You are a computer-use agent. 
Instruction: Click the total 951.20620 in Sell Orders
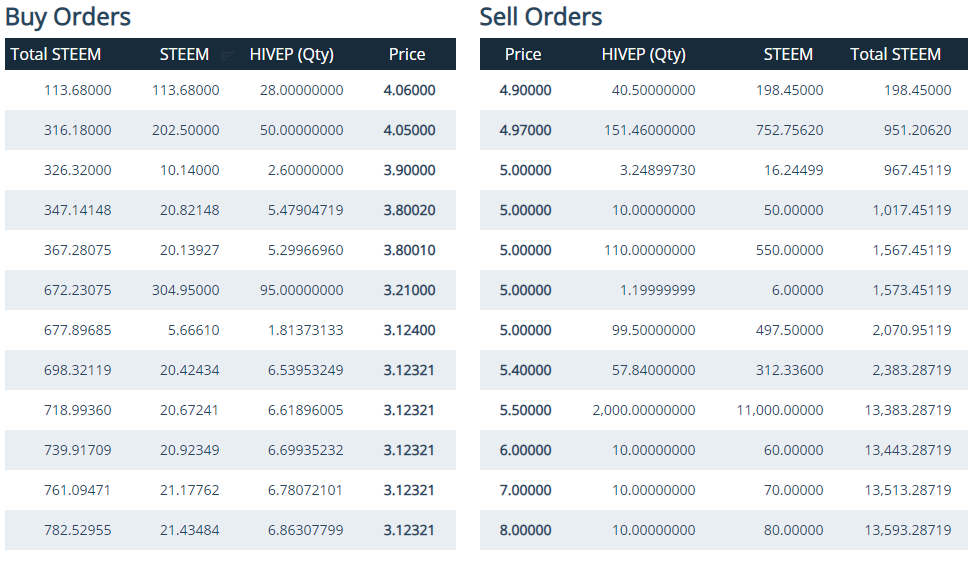point(917,130)
